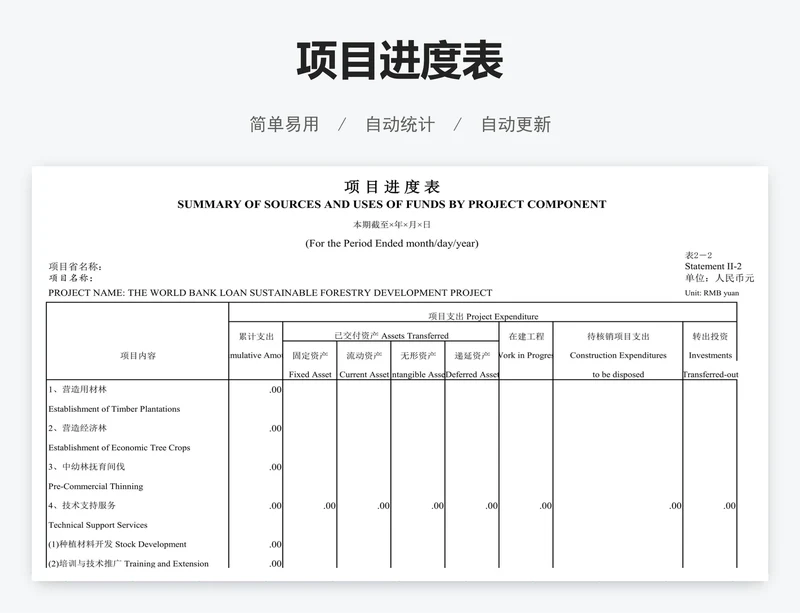The image size is (800, 613).
Task: Click the row (1)种植材料开发 Stock Development
Action: point(117,544)
